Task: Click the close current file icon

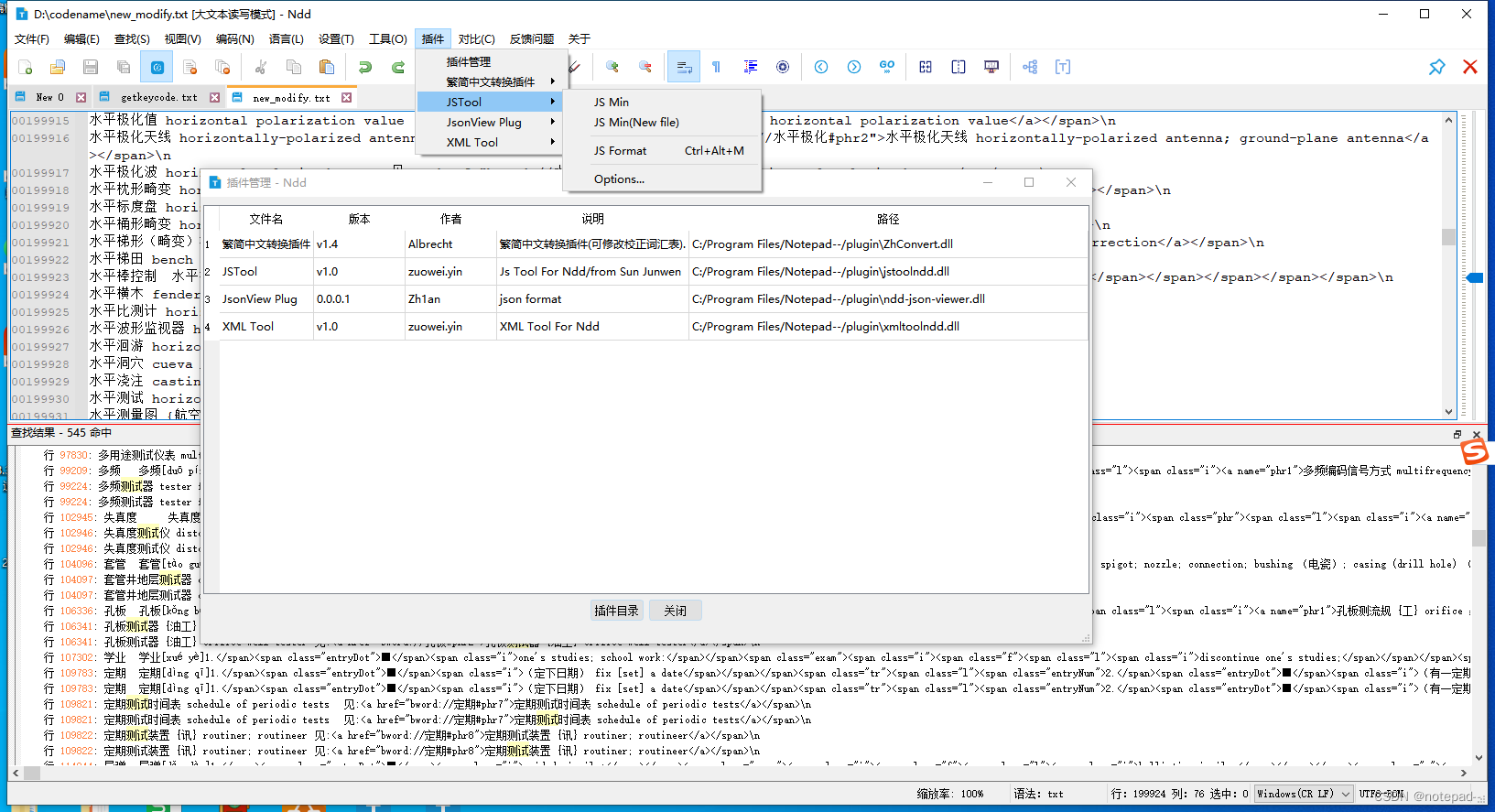Action: tap(190, 67)
